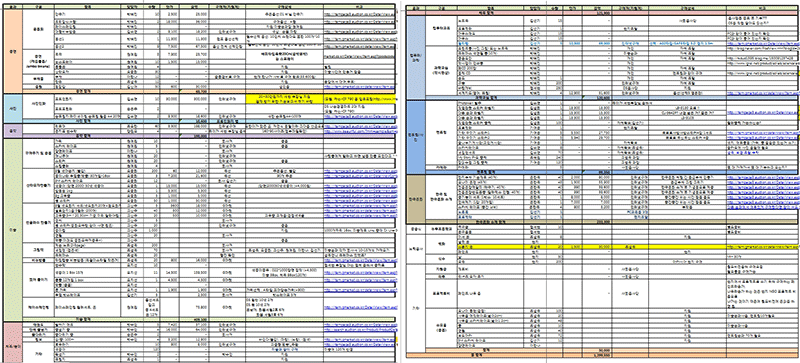800x363 pixels.
Task: Select the pink dotted category cell in left sheet
Action: click(13, 342)
